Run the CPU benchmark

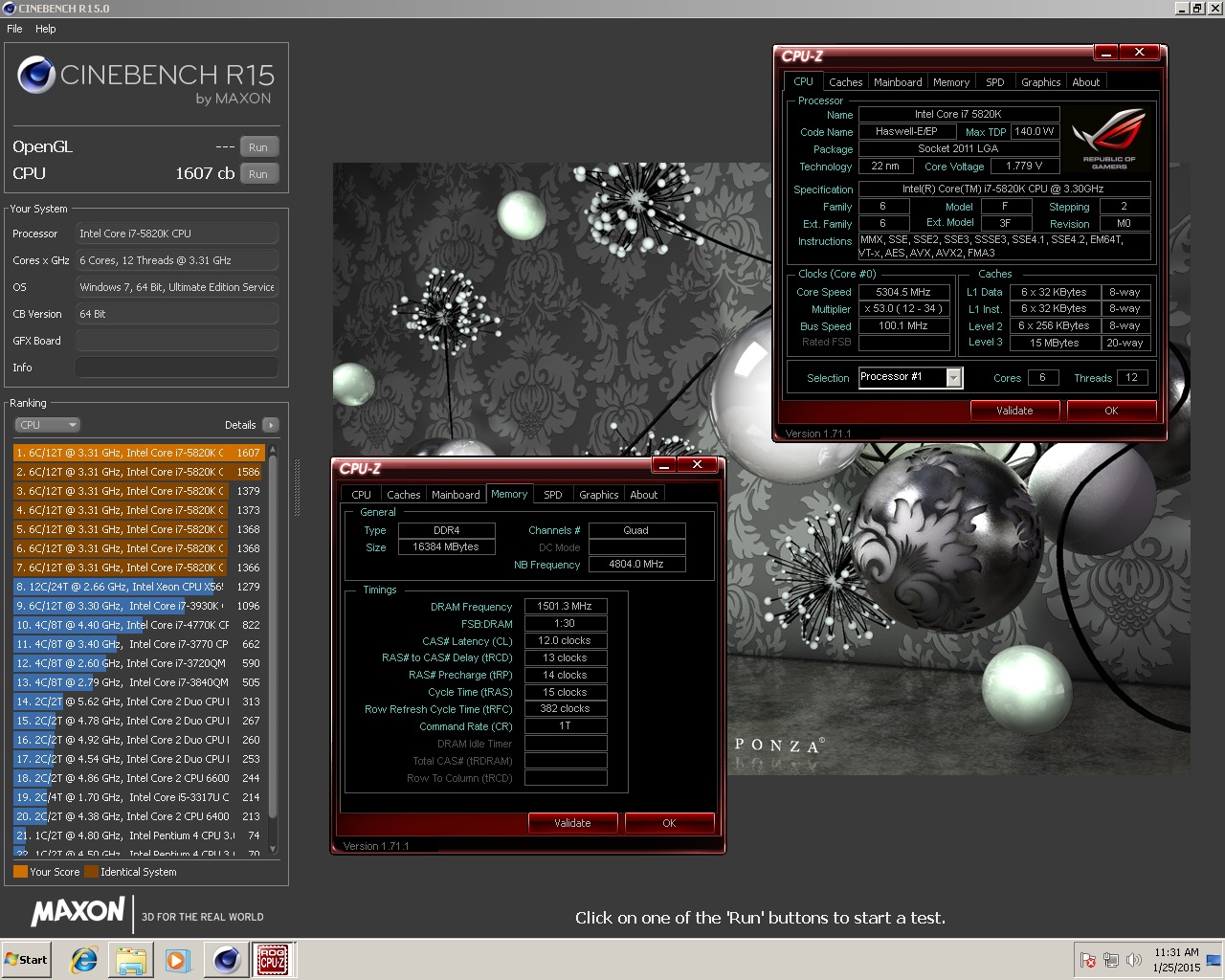(x=258, y=174)
